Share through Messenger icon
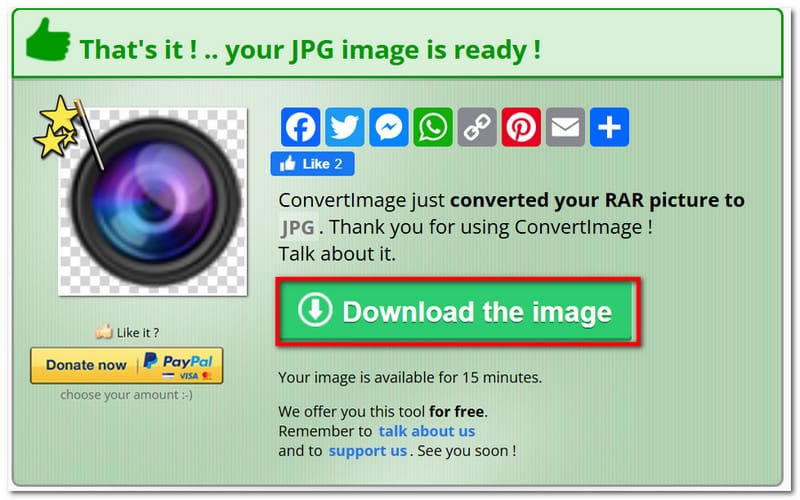Image resolution: width=800 pixels, height=500 pixels. pyautogui.click(x=388, y=127)
